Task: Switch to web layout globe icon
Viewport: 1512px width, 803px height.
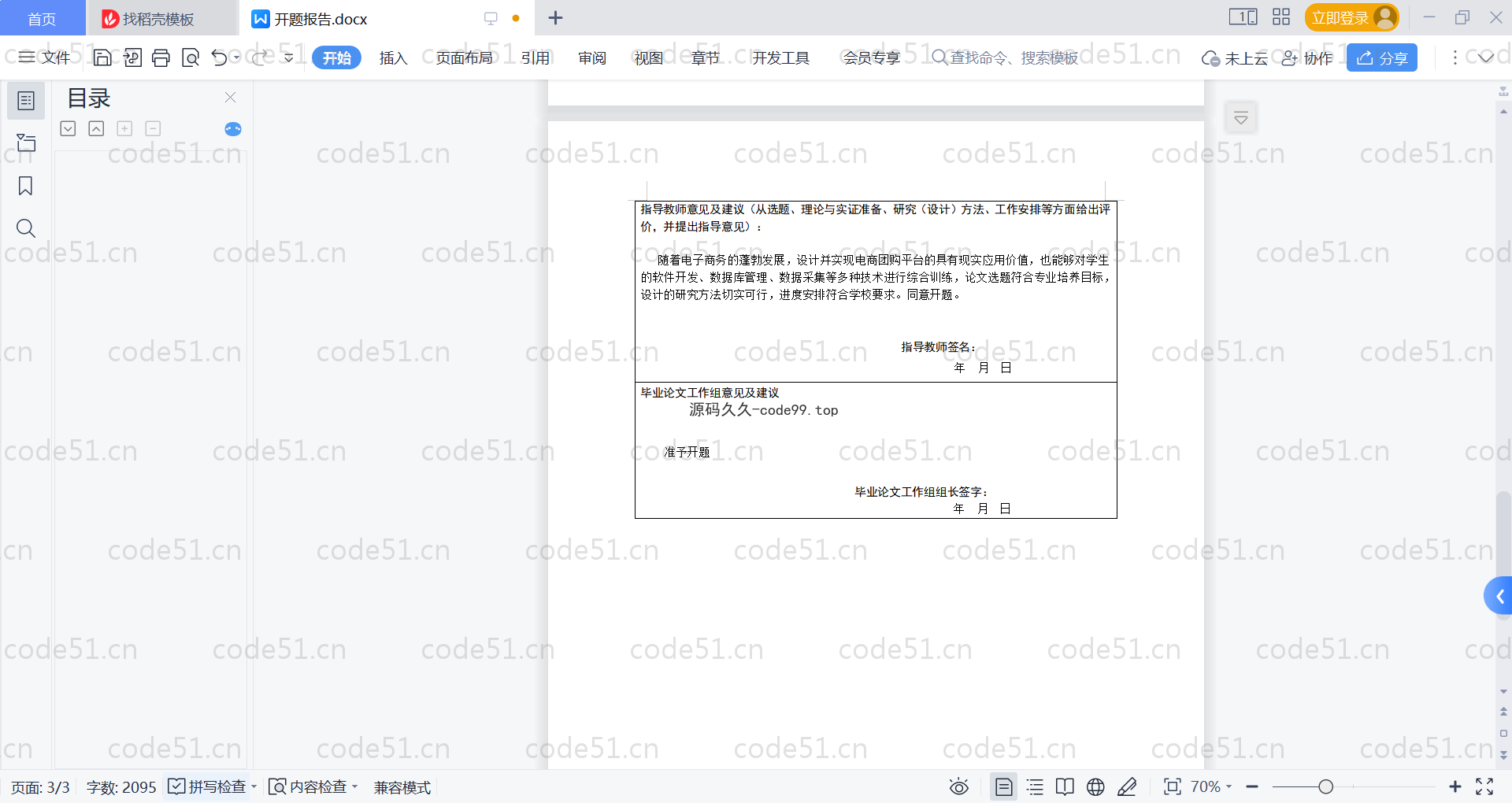Action: 1095,786
